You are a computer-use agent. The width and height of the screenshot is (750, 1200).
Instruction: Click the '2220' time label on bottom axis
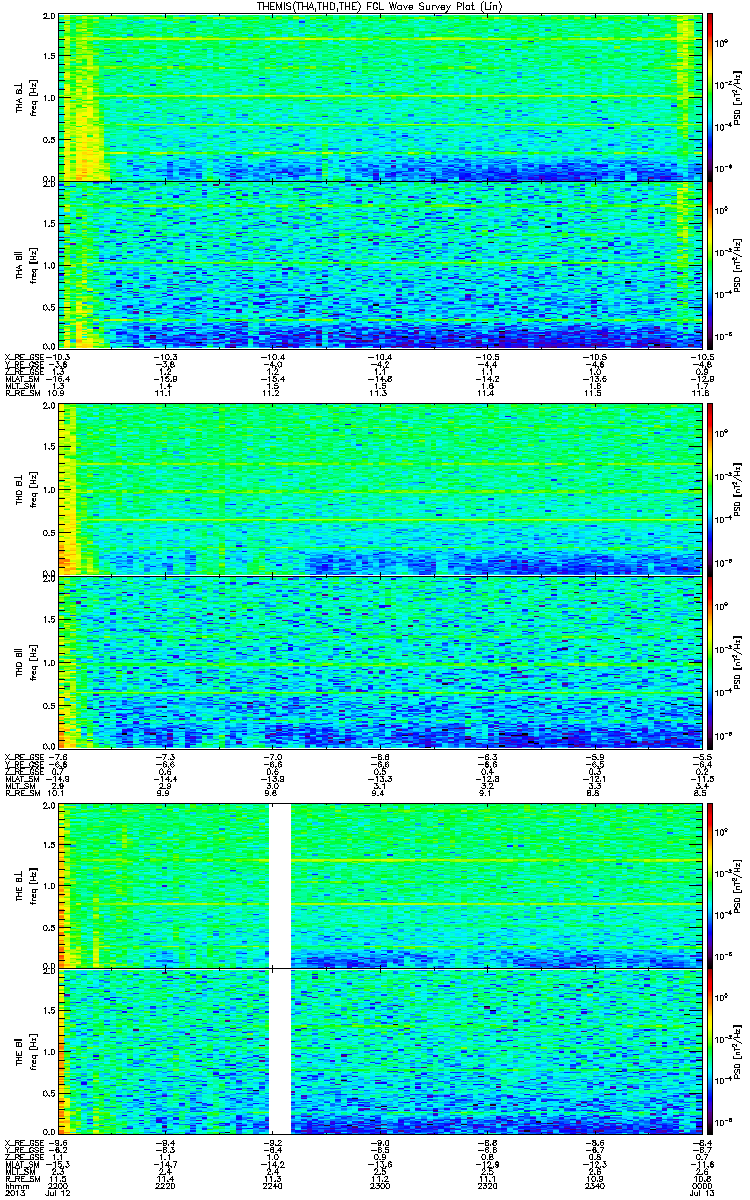click(165, 1187)
